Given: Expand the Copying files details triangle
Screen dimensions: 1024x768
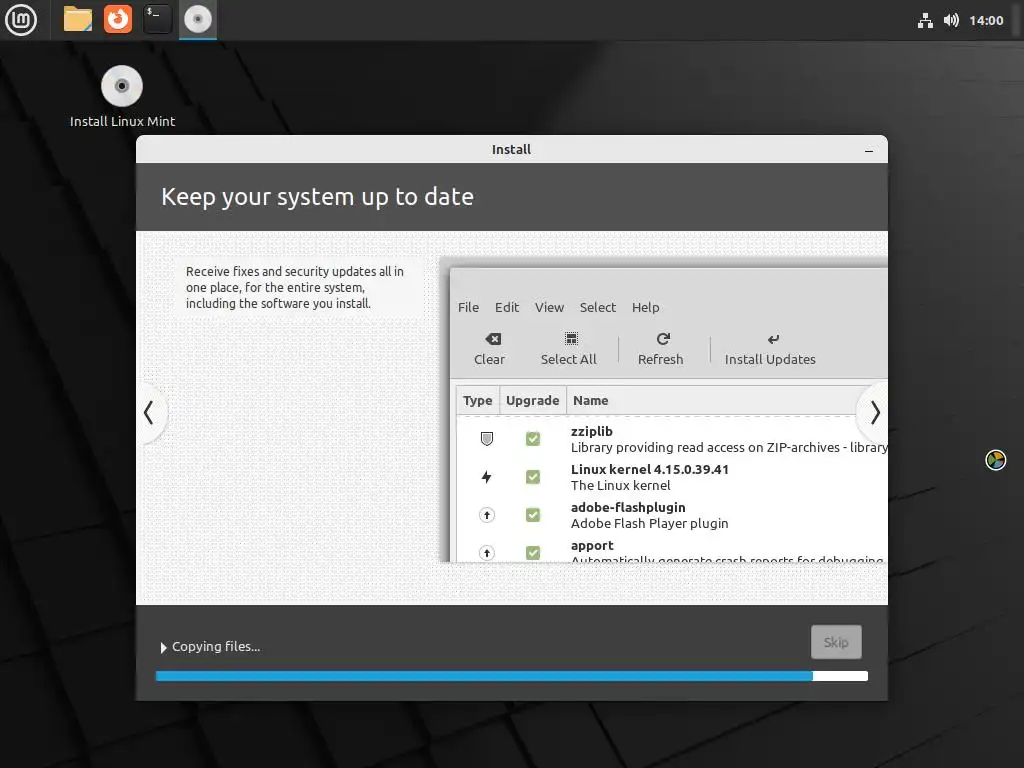Looking at the screenshot, I should tap(163, 647).
